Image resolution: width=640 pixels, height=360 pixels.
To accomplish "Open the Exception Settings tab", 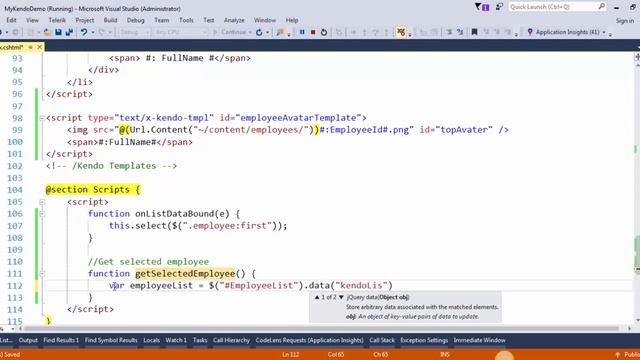I will [424, 340].
